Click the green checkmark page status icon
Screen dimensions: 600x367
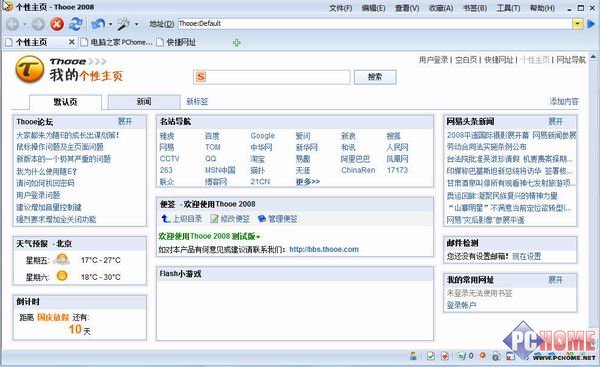tap(430, 356)
